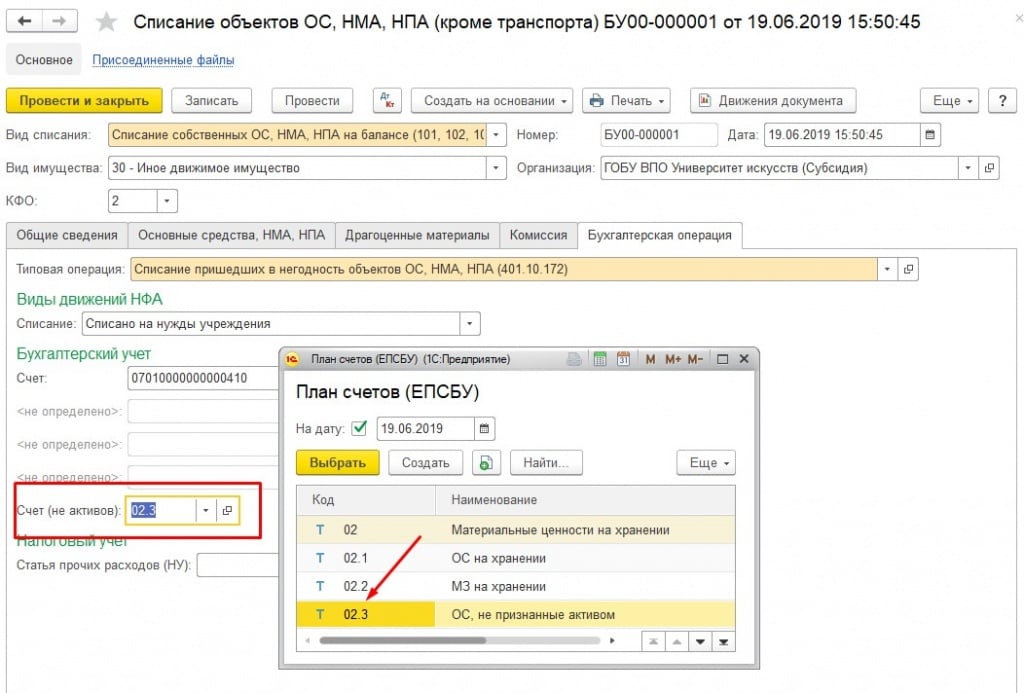1024x693 pixels.
Task: Click open-form icon next to Организация field
Action: (x=989, y=168)
